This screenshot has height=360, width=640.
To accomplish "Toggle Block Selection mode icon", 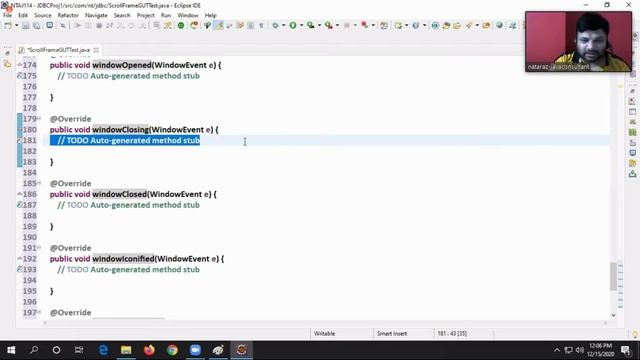I will click(251, 26).
